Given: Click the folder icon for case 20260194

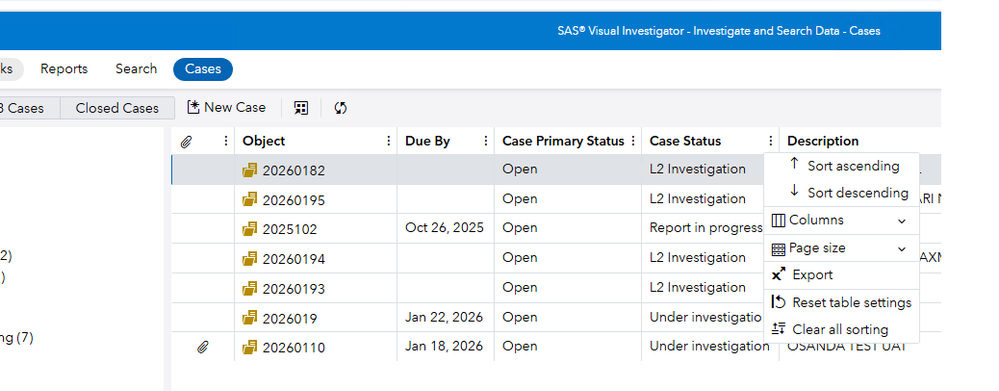Looking at the screenshot, I should pyautogui.click(x=250, y=259).
